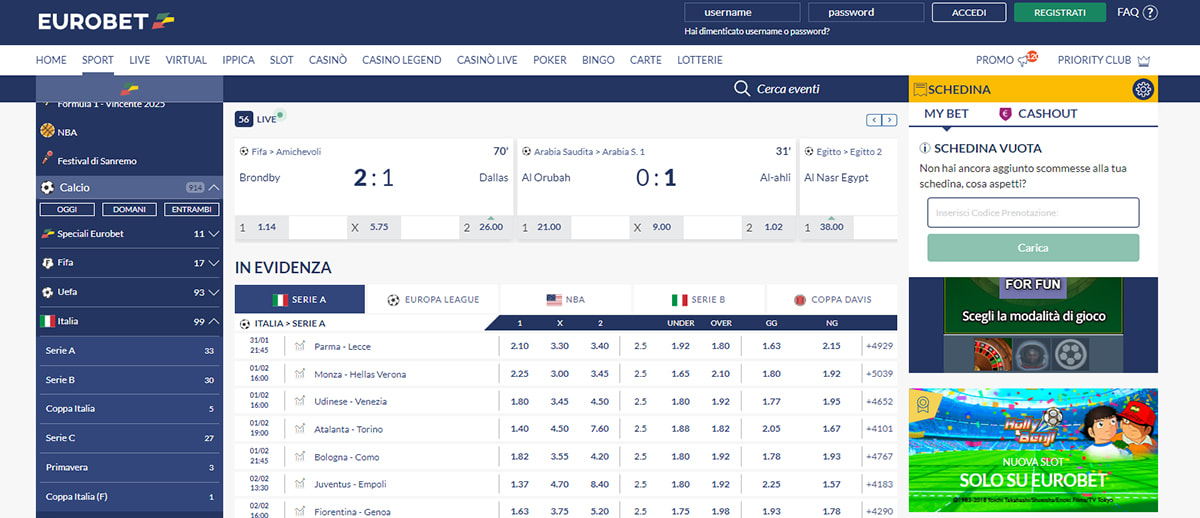Select odds 2.10 for Parma home win
This screenshot has width=1200, height=518.
(519, 346)
